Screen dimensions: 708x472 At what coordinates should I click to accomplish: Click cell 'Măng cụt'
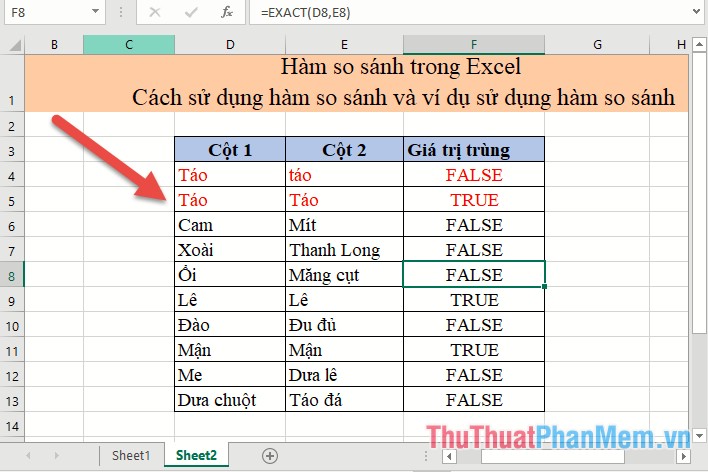(x=345, y=275)
